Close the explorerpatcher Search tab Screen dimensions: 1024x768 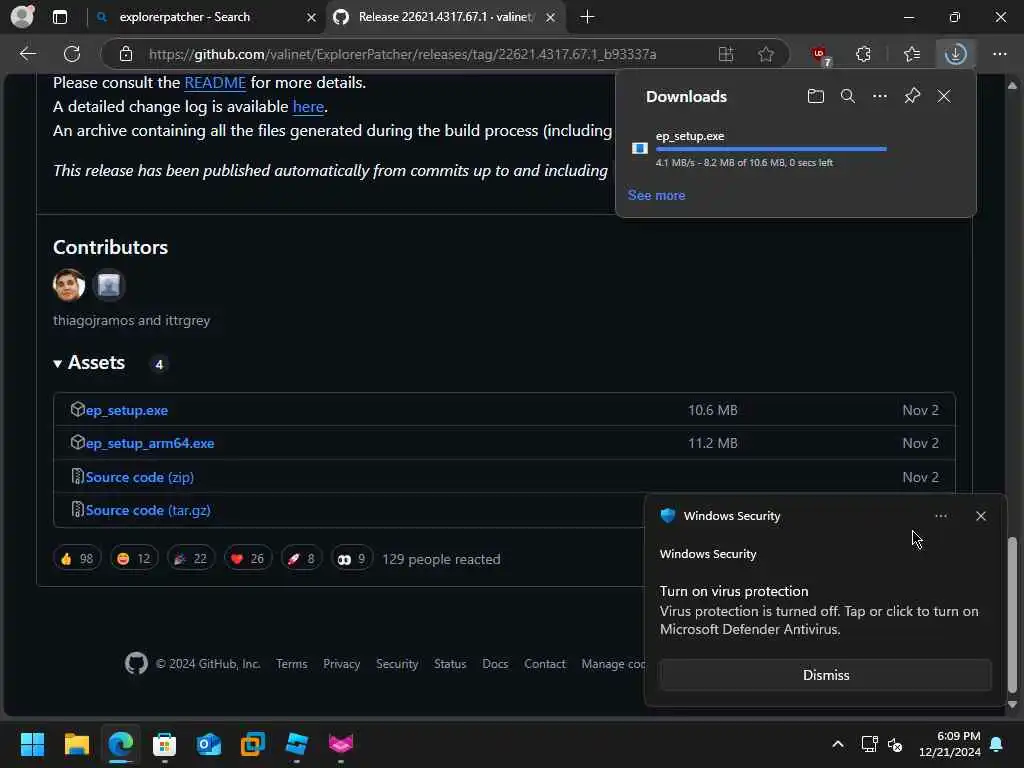click(x=312, y=17)
